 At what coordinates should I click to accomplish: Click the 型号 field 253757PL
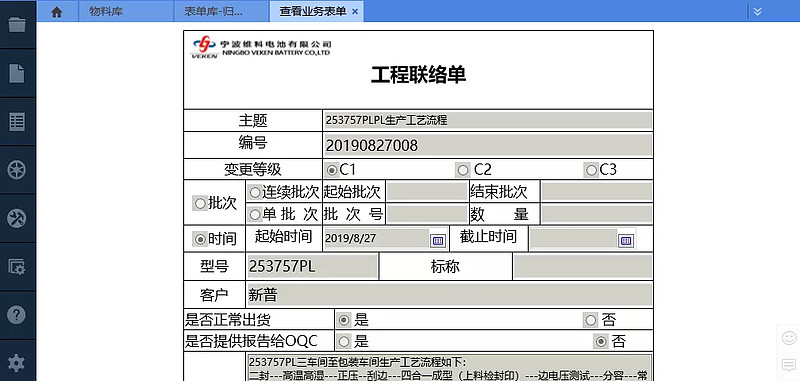tap(312, 267)
